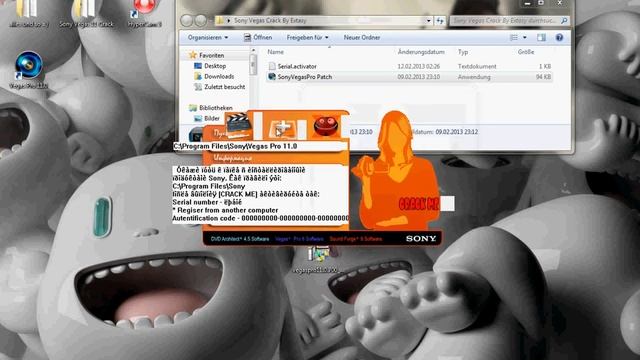This screenshot has width=640, height=360.
Task: Click the Zuletzt besucht icon in navigation pane
Action: 198,87
